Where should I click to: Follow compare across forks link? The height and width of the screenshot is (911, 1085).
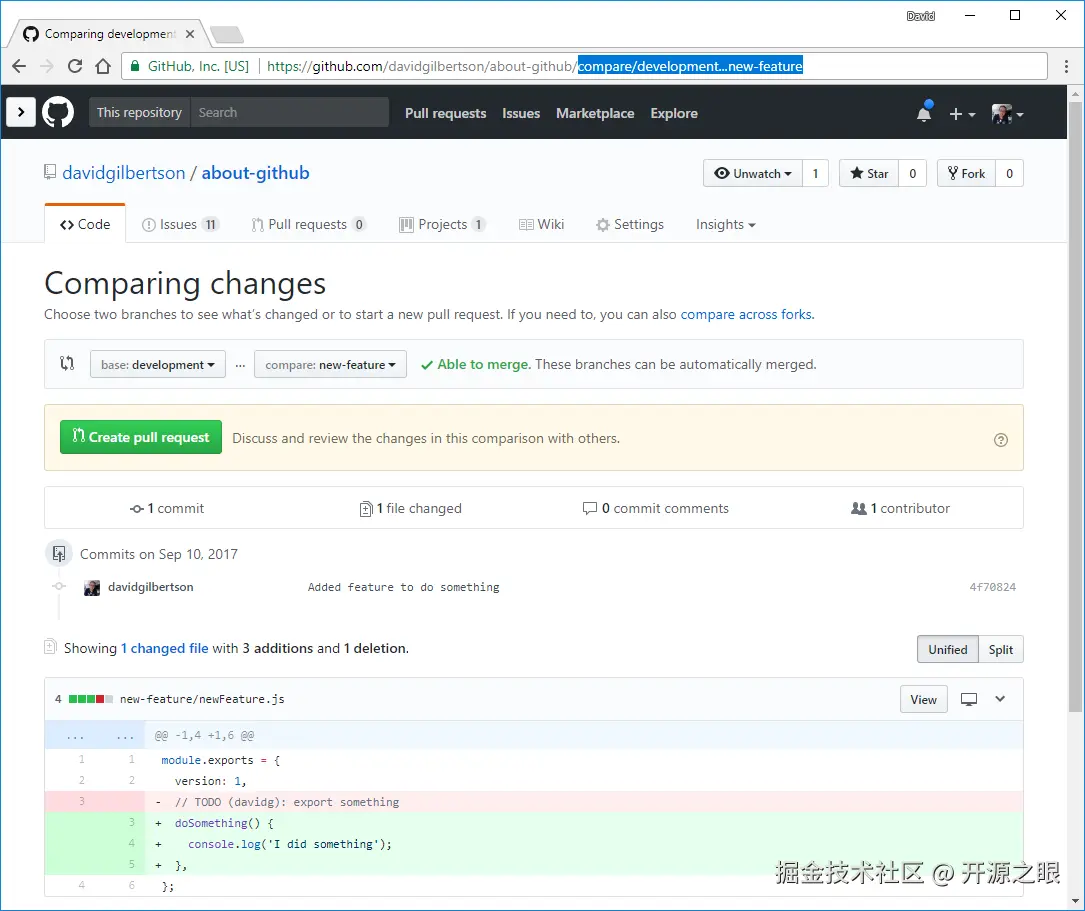(x=747, y=315)
